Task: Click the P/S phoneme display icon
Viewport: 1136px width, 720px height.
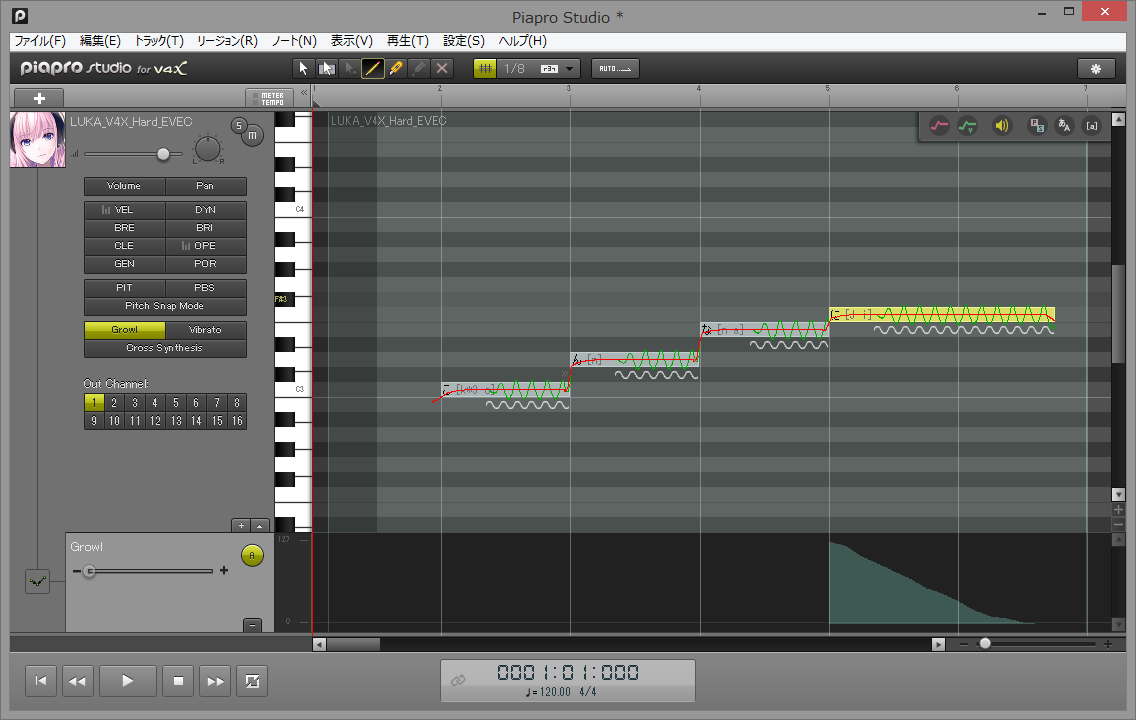Action: (x=1037, y=126)
